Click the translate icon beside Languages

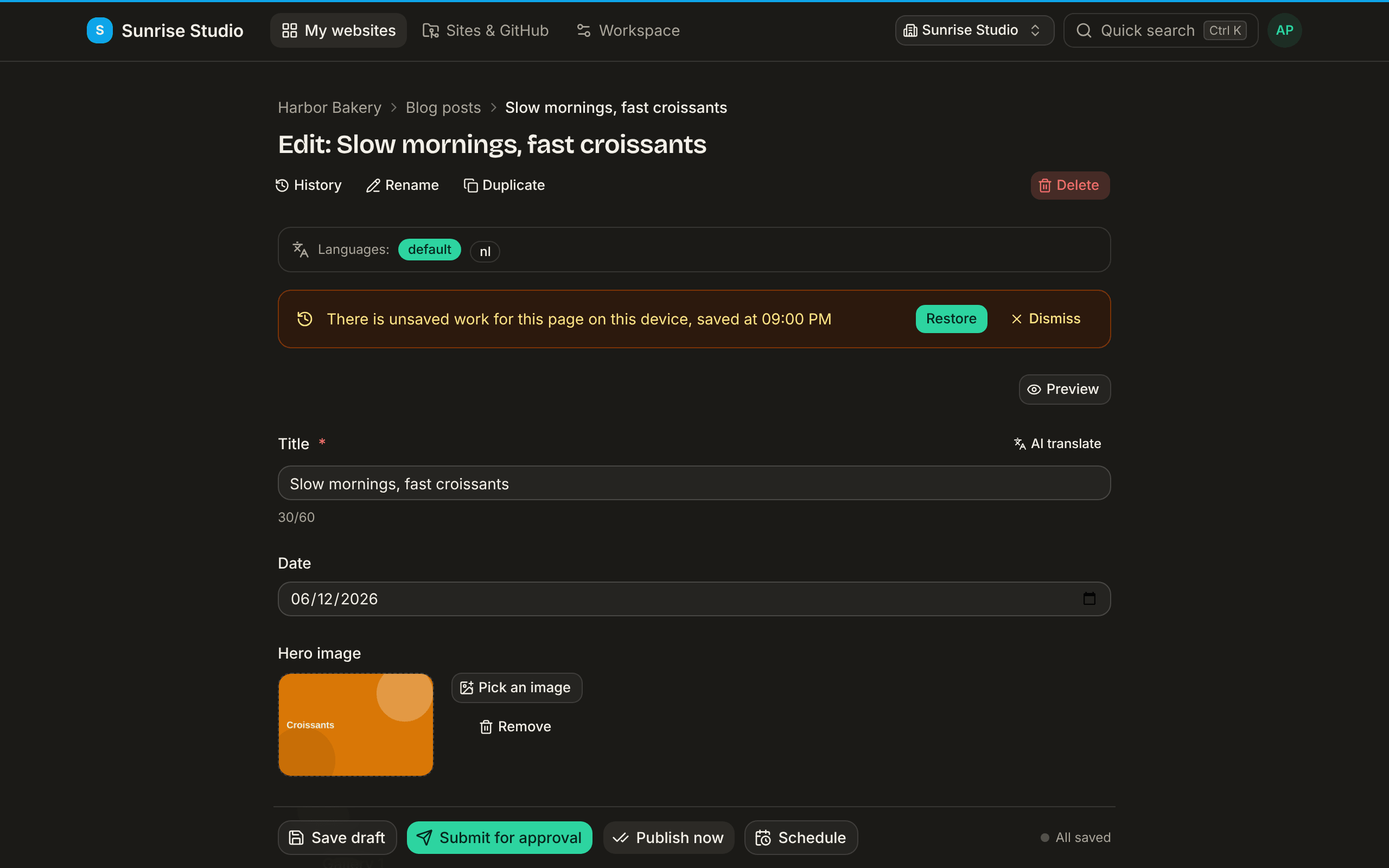point(301,250)
